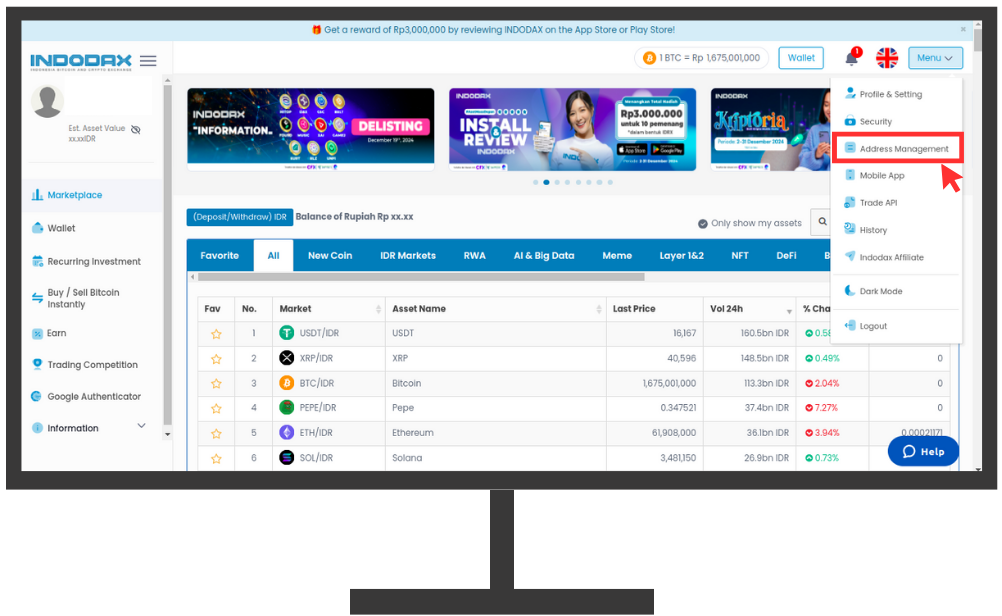This screenshot has width=1002, height=616.
Task: Sort by the Asset Name column
Action: [495, 309]
